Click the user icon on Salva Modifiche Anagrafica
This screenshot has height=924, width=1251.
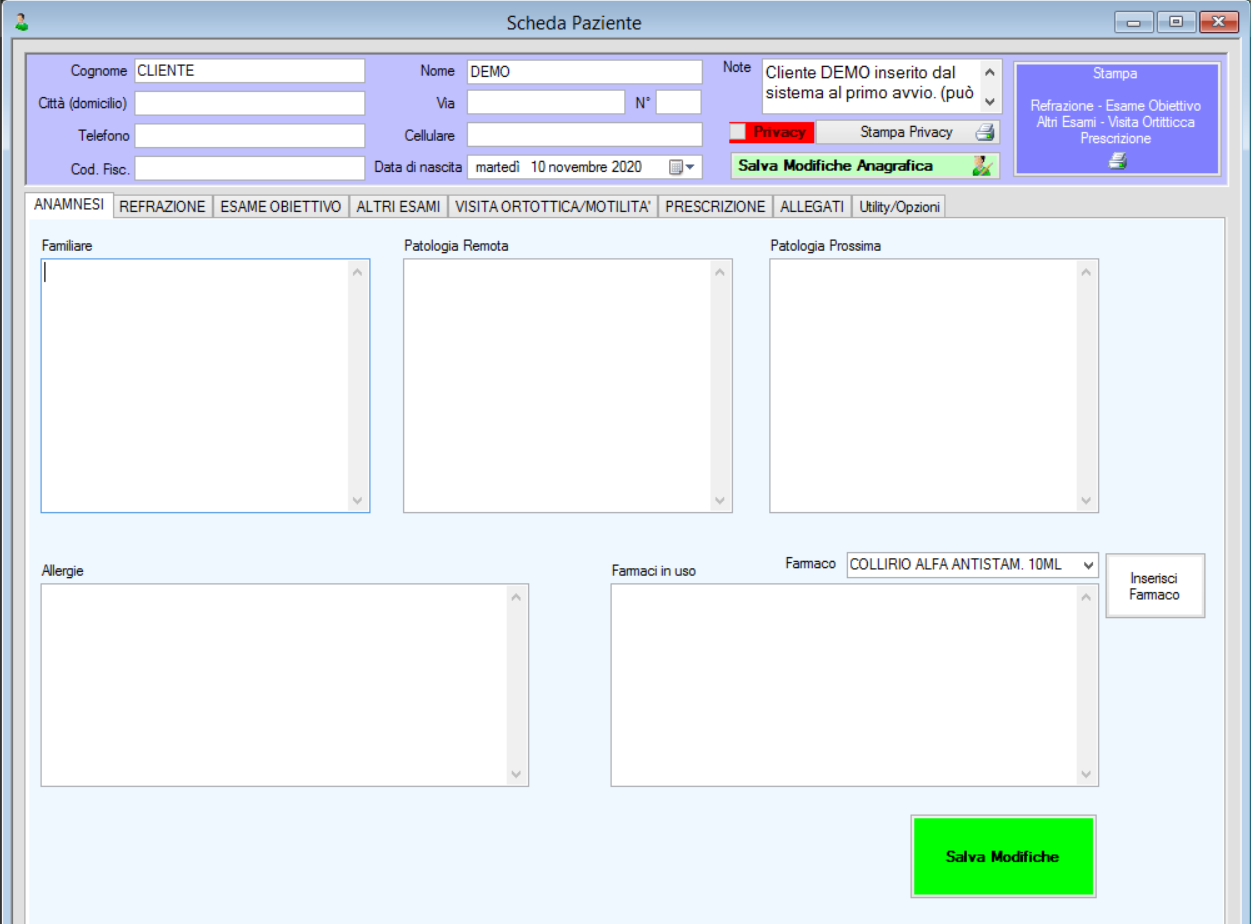[982, 166]
